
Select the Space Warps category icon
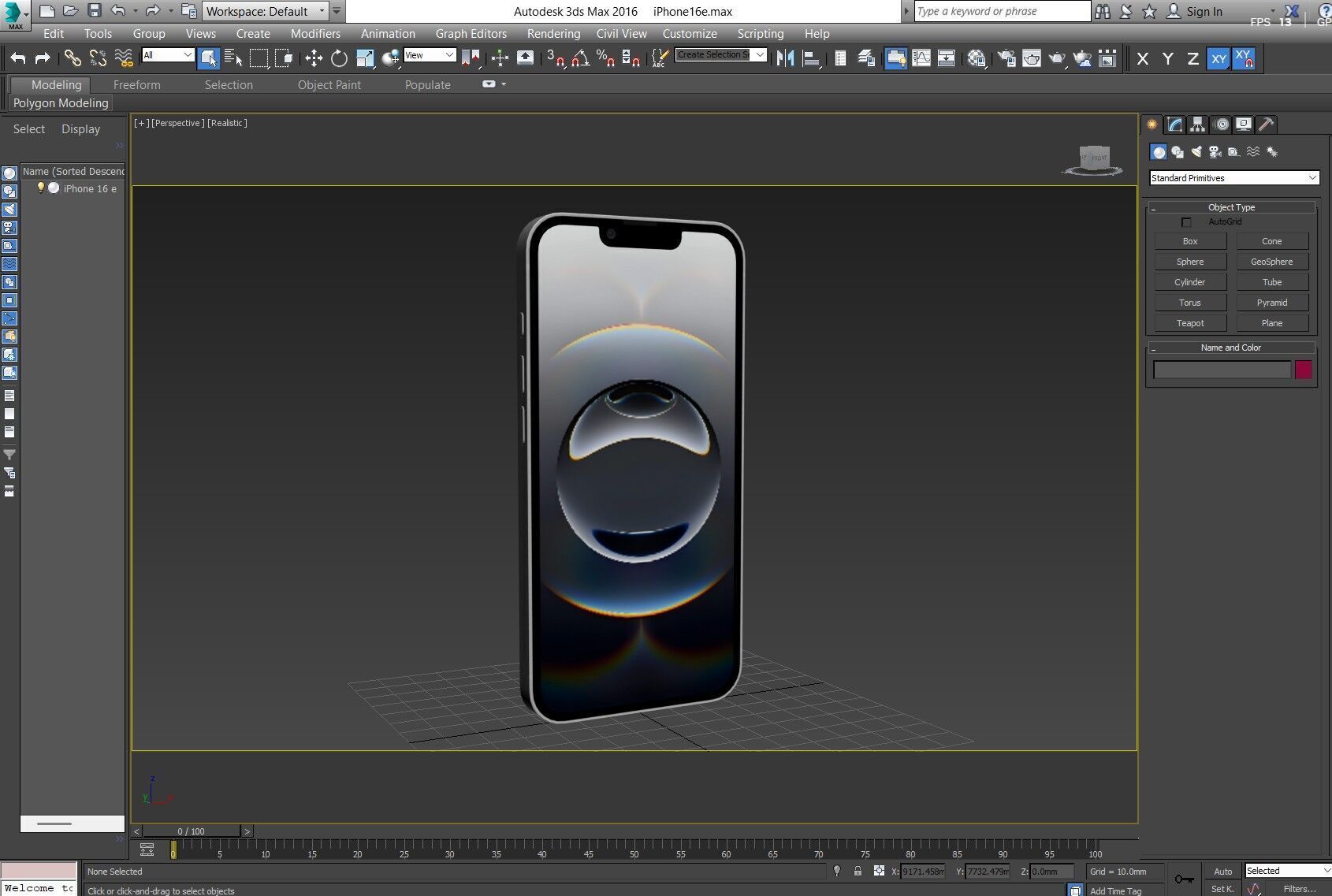[x=1252, y=152]
